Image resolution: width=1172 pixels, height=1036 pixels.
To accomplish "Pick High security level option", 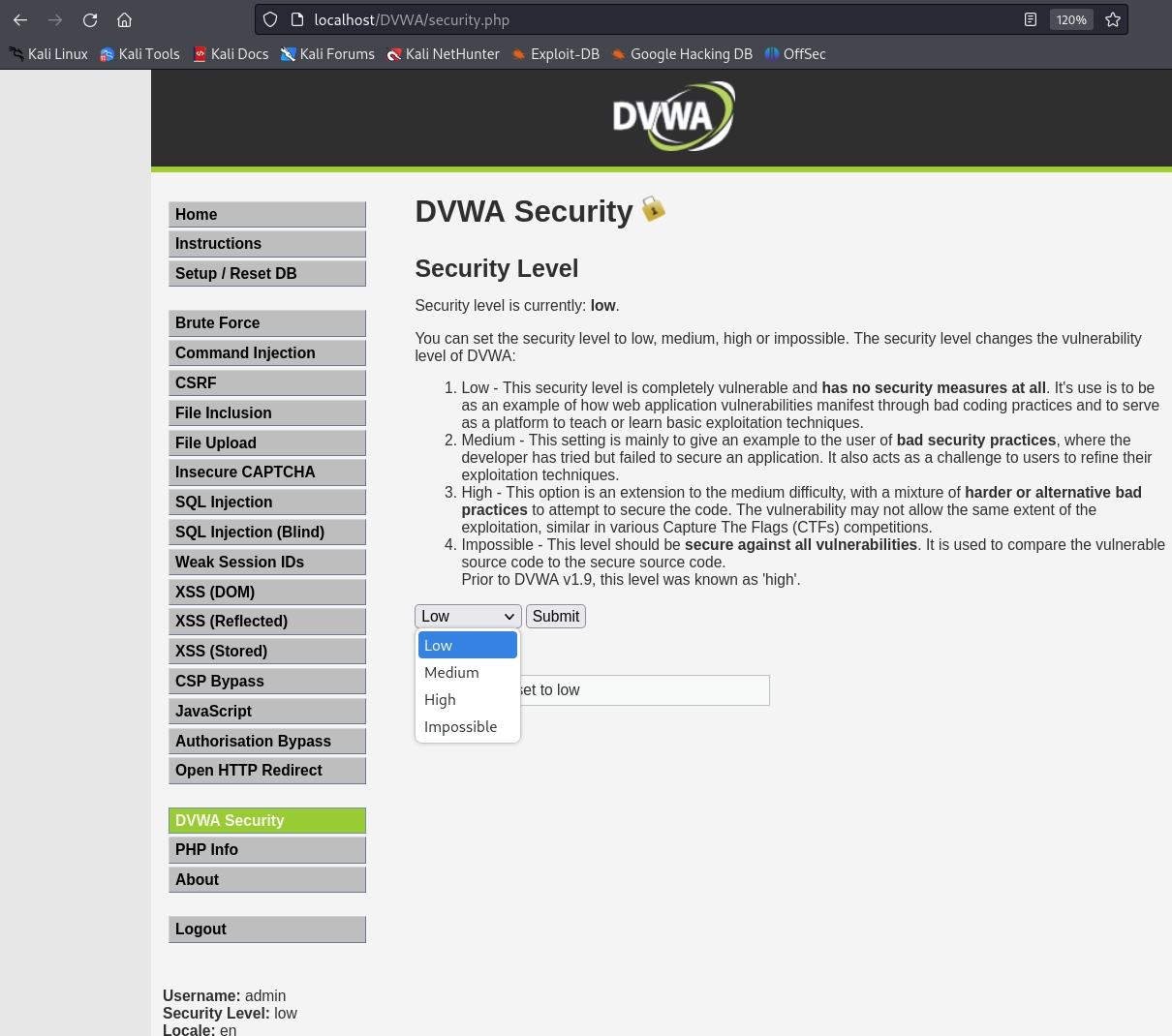I will pos(440,700).
